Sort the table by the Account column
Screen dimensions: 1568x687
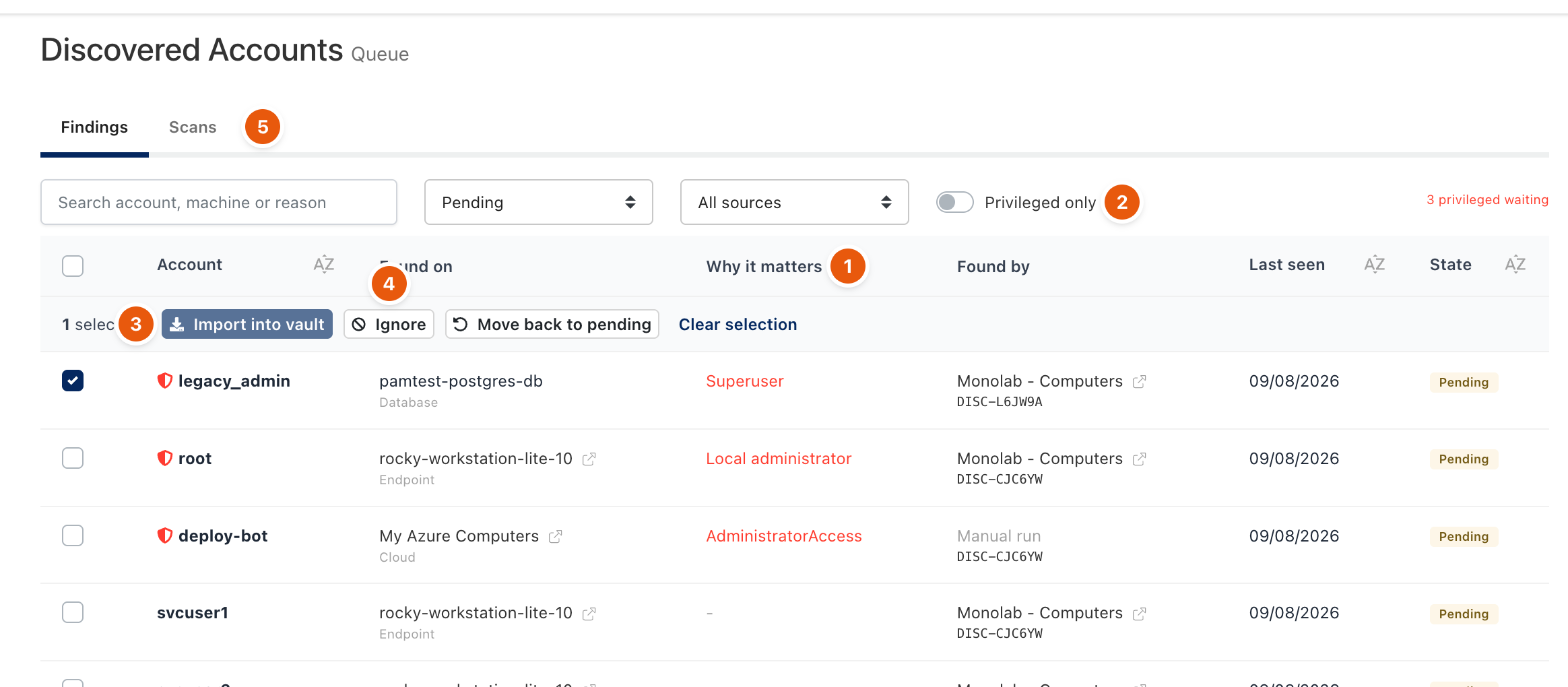323,265
